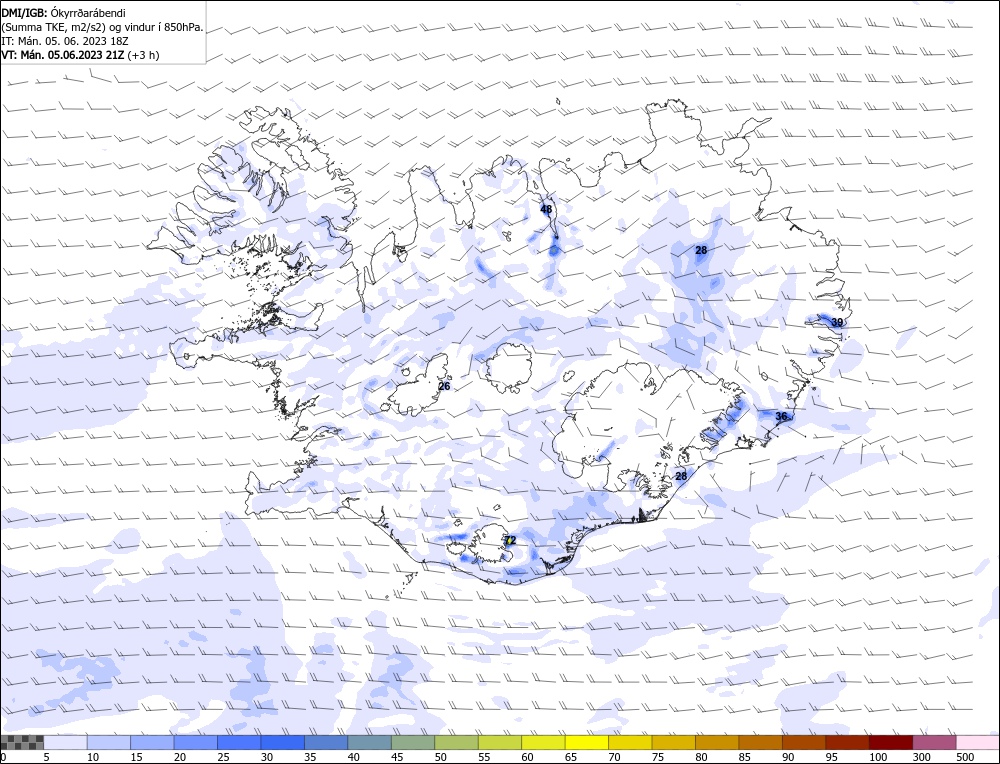
Task: Click the legend scale number 75
Action: pos(657,757)
